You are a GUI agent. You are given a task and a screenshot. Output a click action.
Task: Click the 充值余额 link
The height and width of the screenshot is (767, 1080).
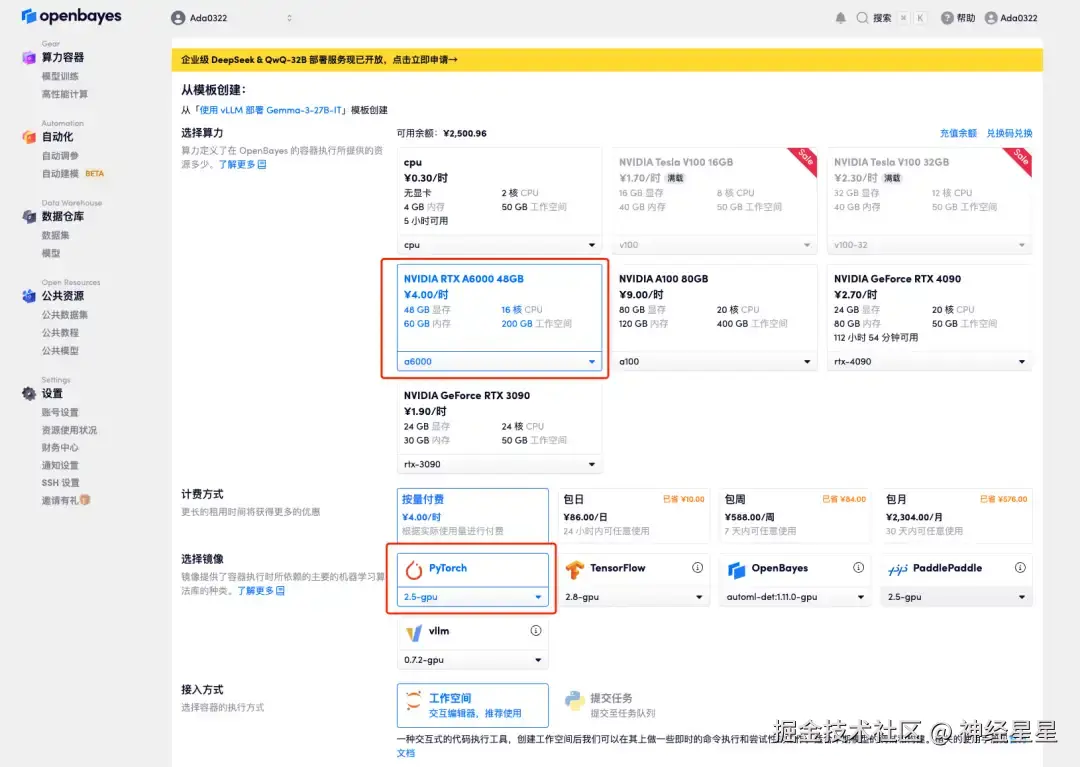[958, 134]
